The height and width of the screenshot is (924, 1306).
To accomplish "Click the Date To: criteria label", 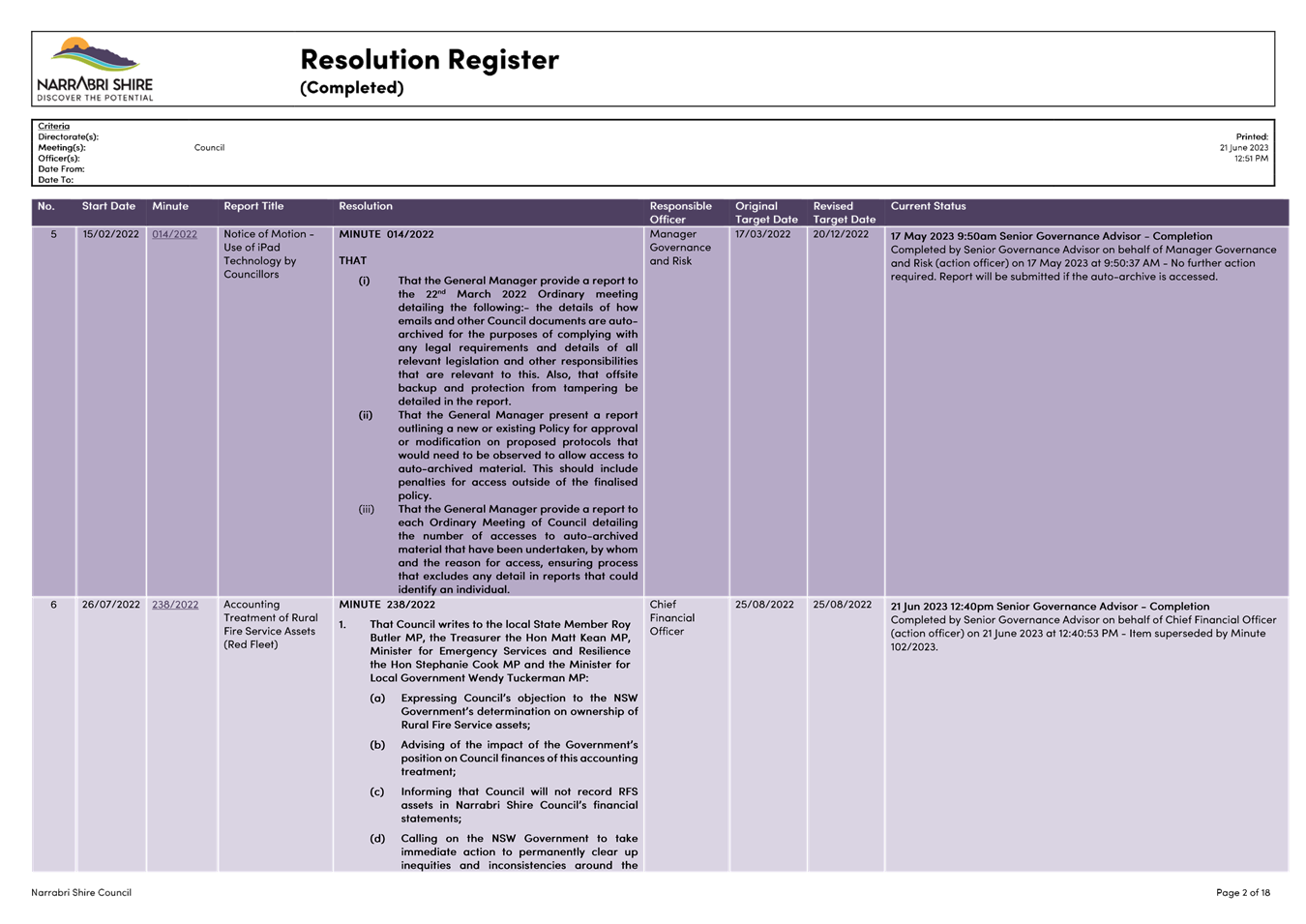I will coord(55,180).
